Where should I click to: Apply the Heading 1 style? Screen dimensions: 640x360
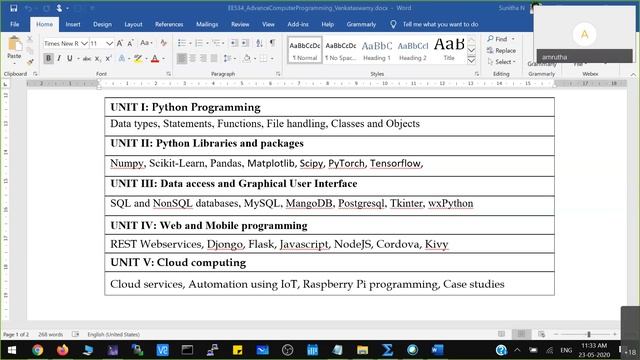coord(376,50)
